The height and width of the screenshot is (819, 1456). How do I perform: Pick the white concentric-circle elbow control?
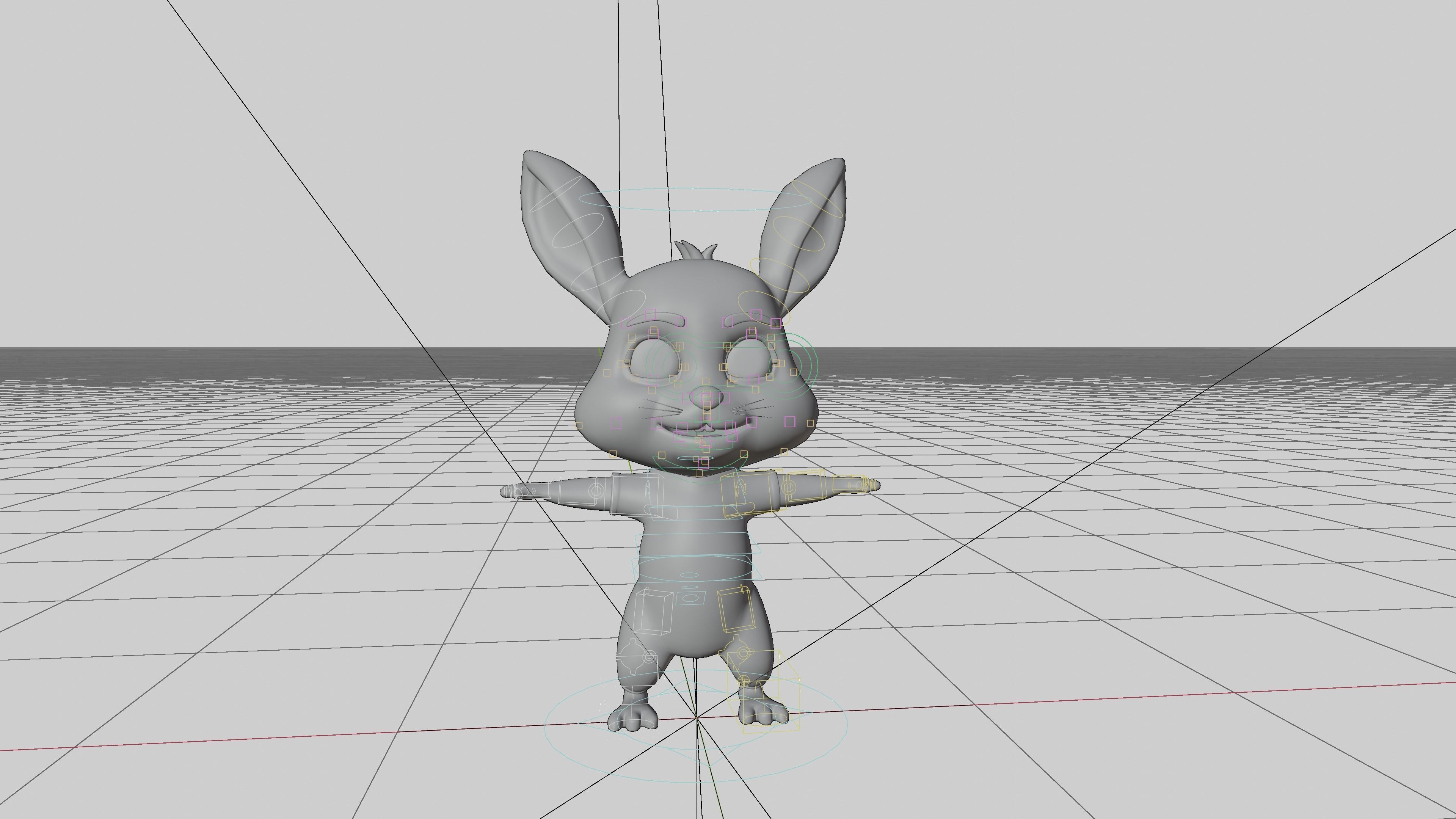596,491
